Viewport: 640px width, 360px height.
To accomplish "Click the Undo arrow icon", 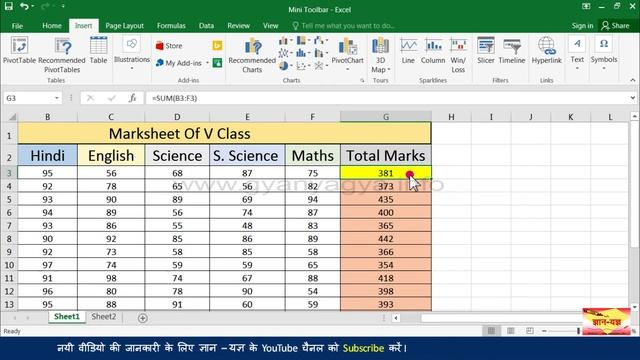I will click(x=24, y=6).
